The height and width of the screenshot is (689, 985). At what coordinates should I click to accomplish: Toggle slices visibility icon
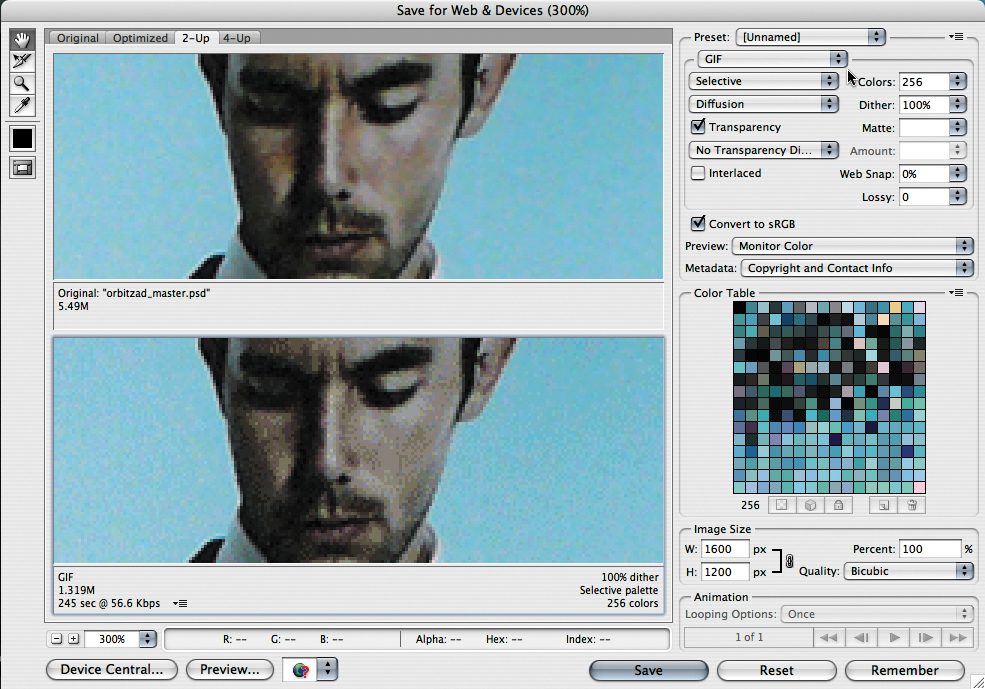(x=22, y=169)
